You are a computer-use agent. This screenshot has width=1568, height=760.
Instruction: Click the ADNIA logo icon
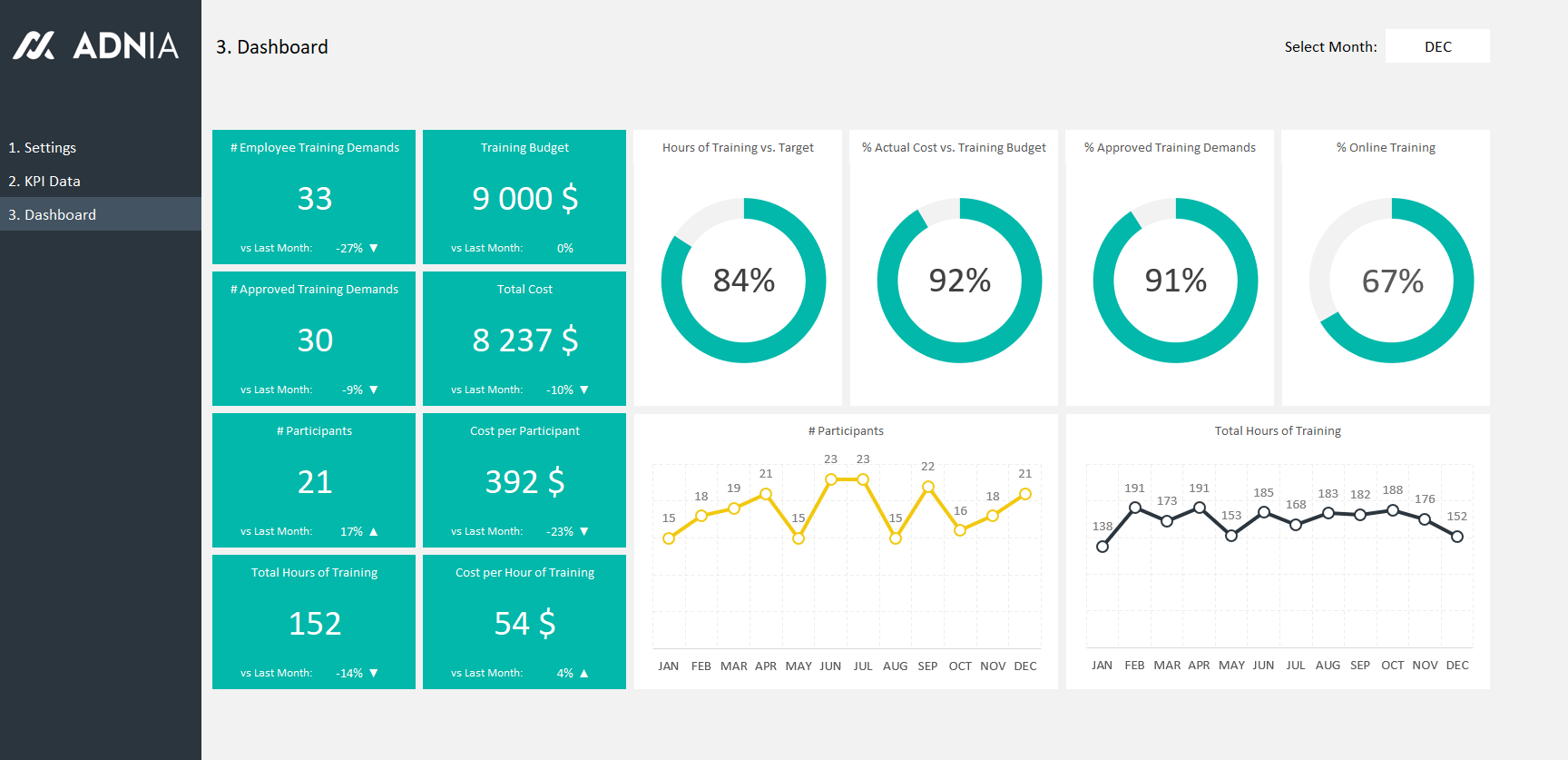tap(34, 45)
